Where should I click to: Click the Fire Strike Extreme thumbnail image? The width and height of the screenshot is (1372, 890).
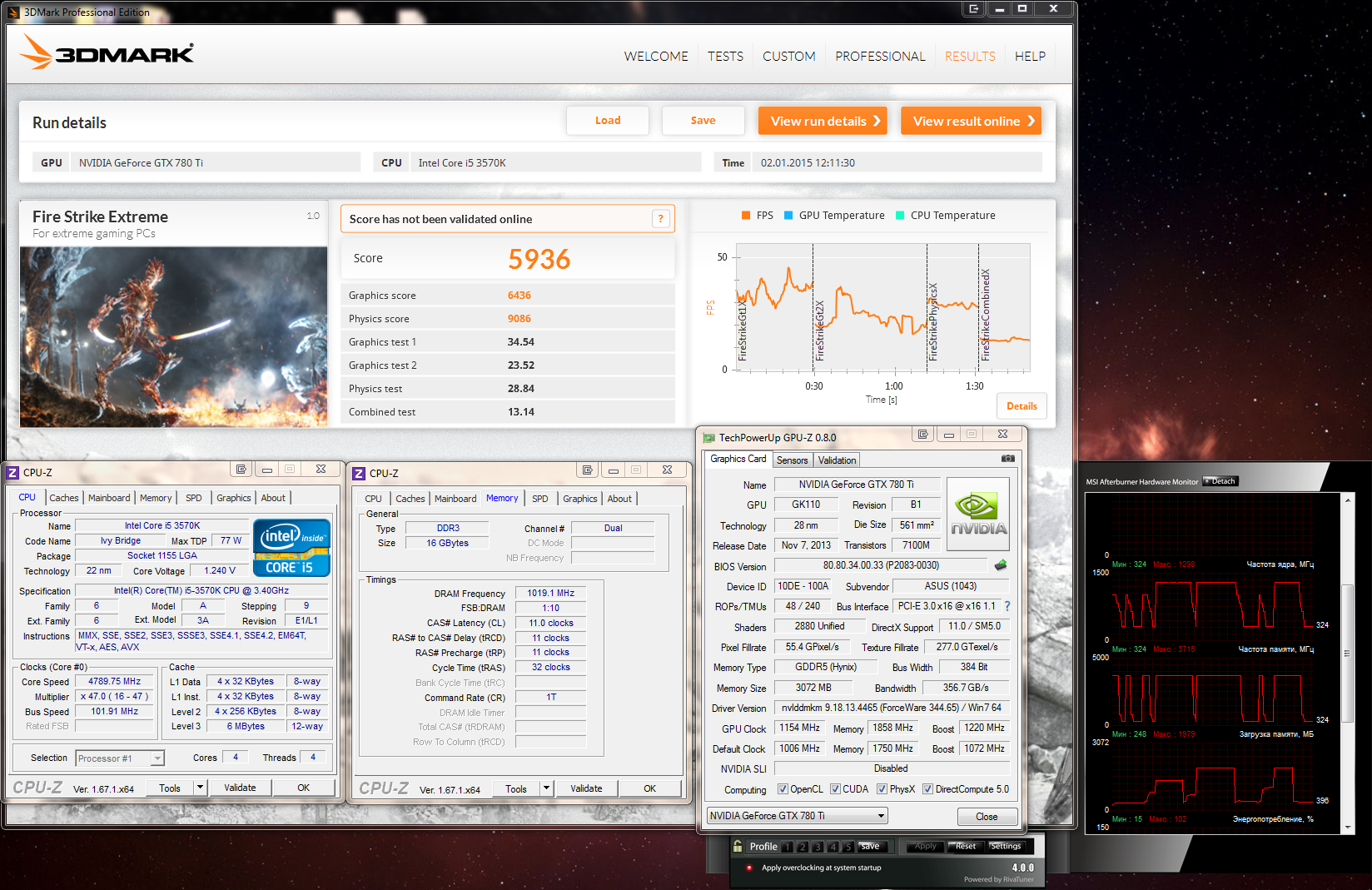(x=174, y=337)
